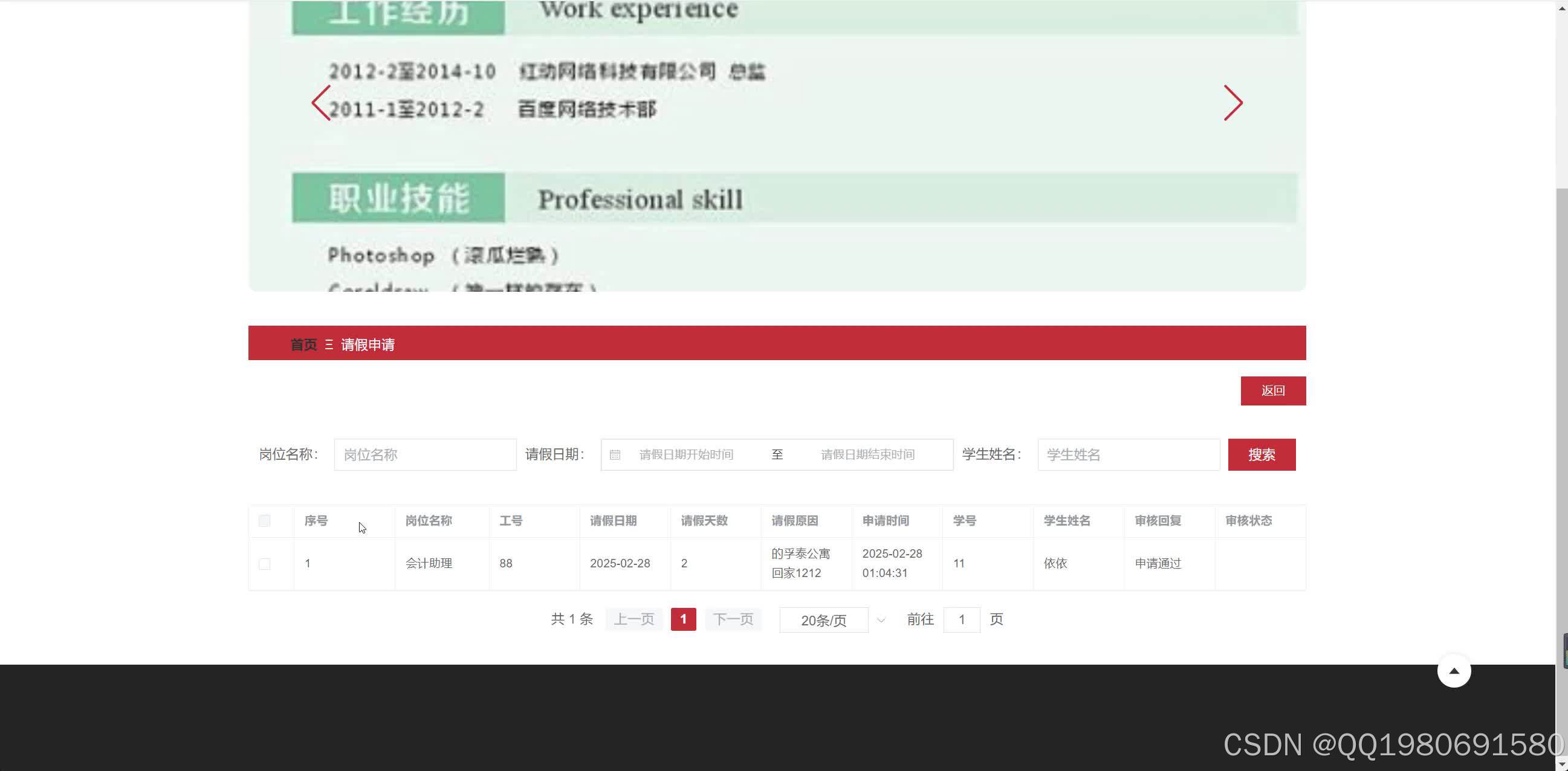Click the list icon in the breadcrumb
Screen dimensions: 1568x771
point(329,344)
